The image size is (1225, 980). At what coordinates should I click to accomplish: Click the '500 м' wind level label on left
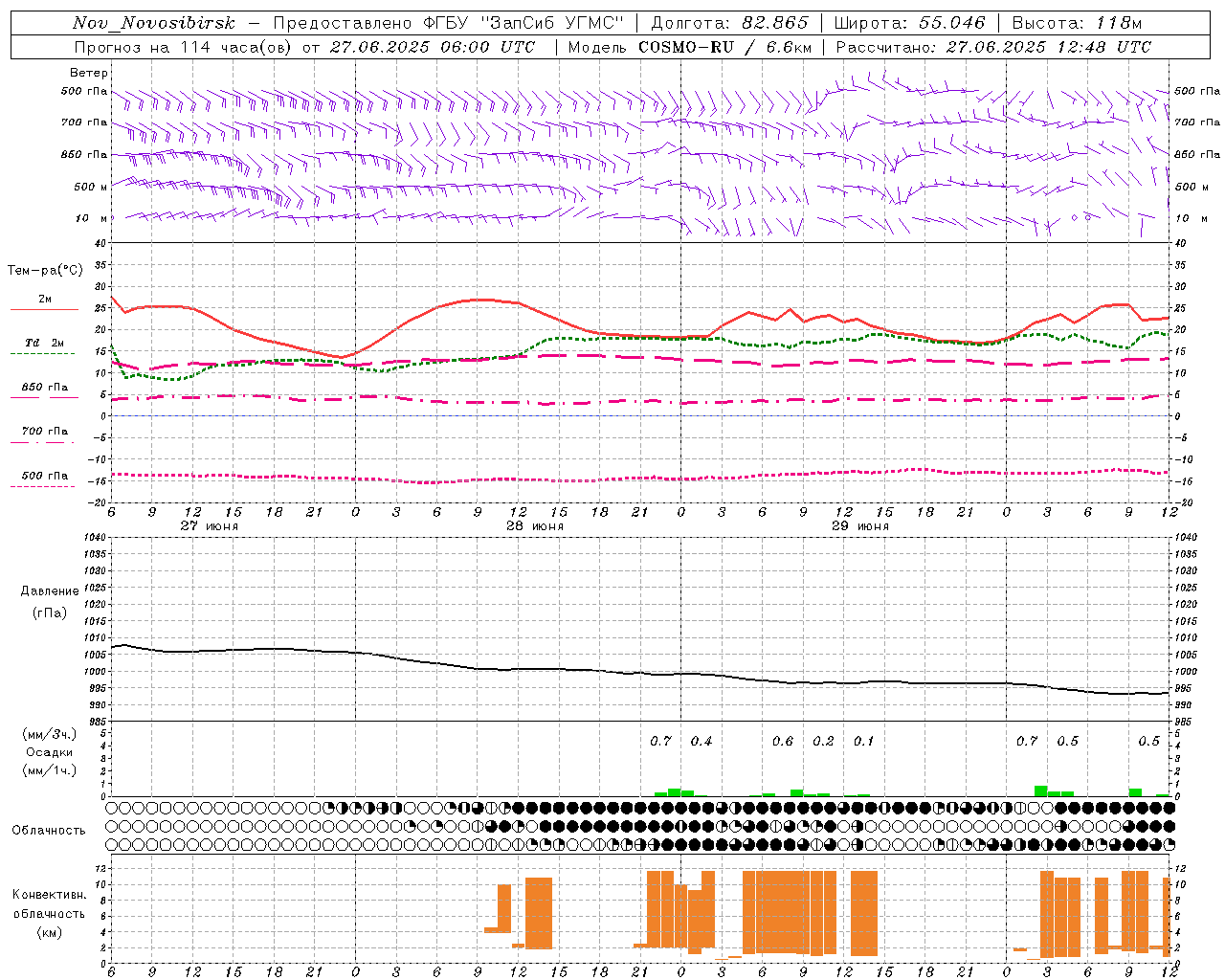tap(91, 187)
